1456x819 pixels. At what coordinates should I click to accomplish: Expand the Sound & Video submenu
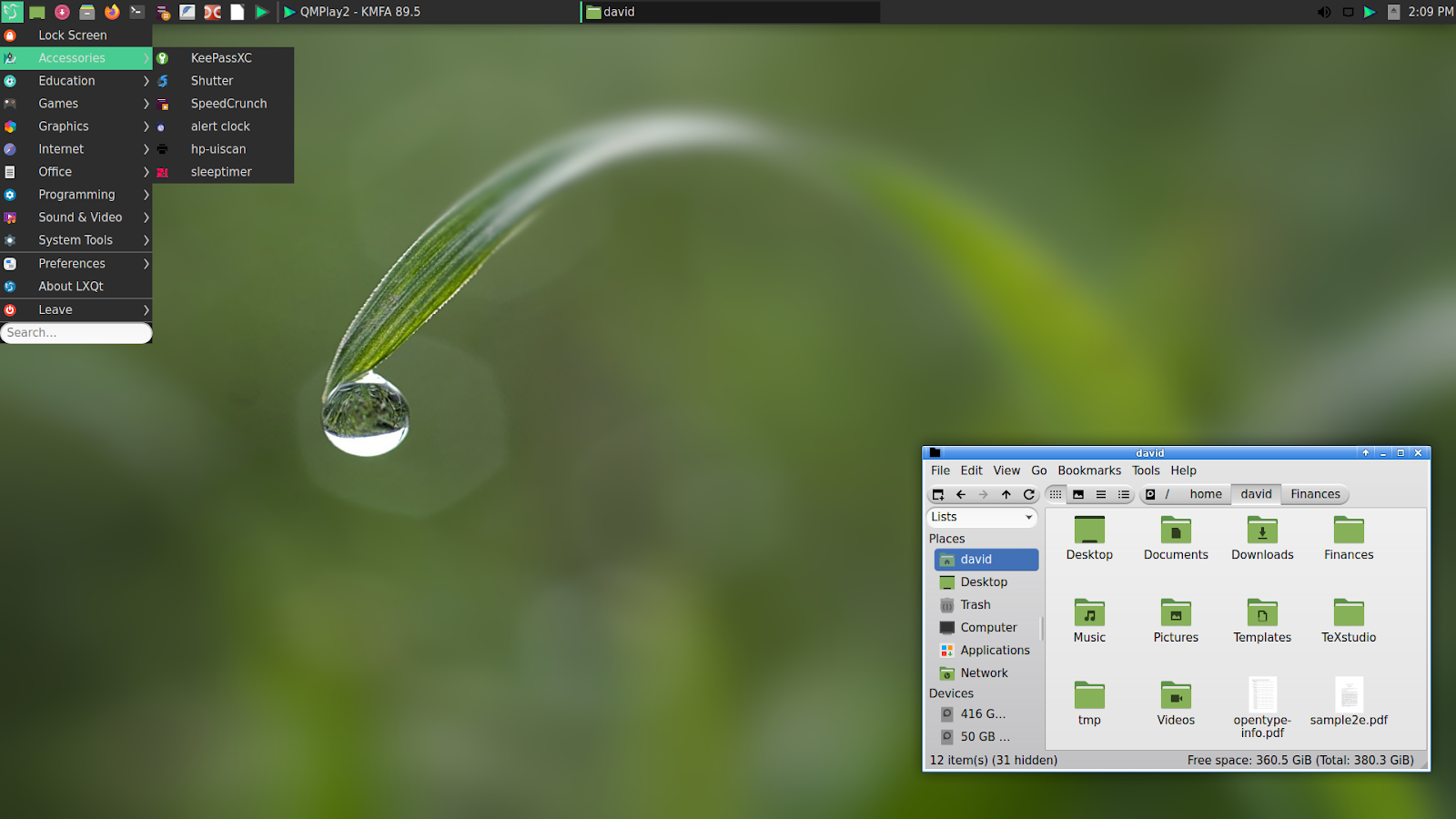click(x=76, y=217)
